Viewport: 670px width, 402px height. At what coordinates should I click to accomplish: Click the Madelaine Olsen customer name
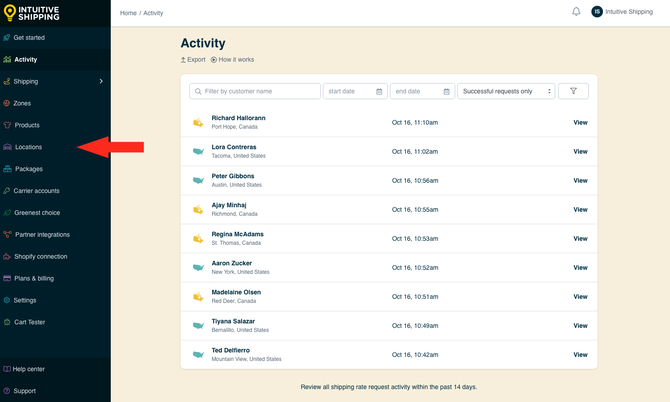tap(236, 292)
